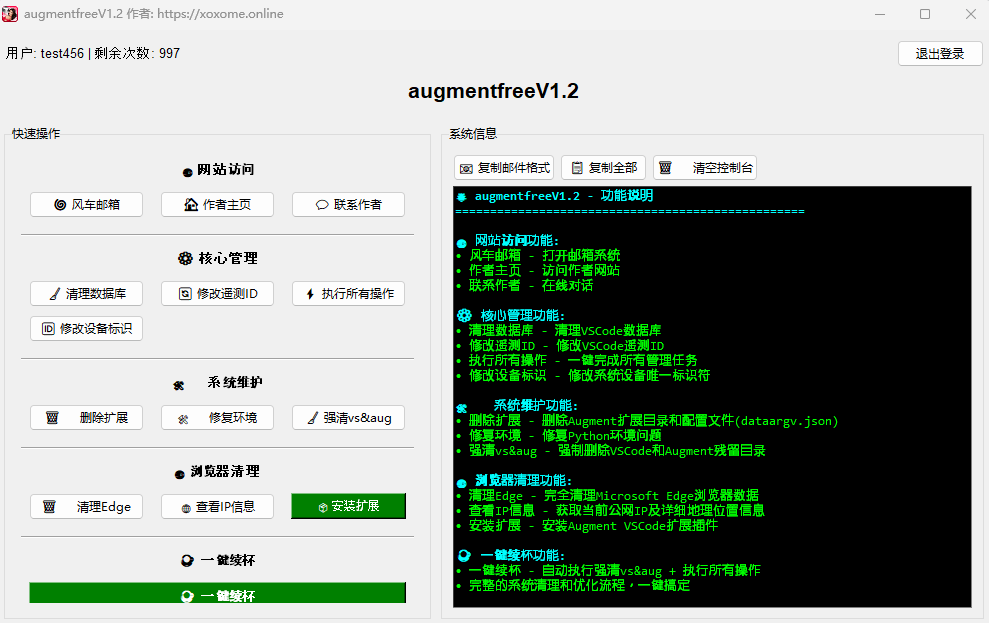This screenshot has width=989, height=623.
Task: Select console line '清理数据库 - 清理VSCode数据库'
Action: tap(565, 330)
